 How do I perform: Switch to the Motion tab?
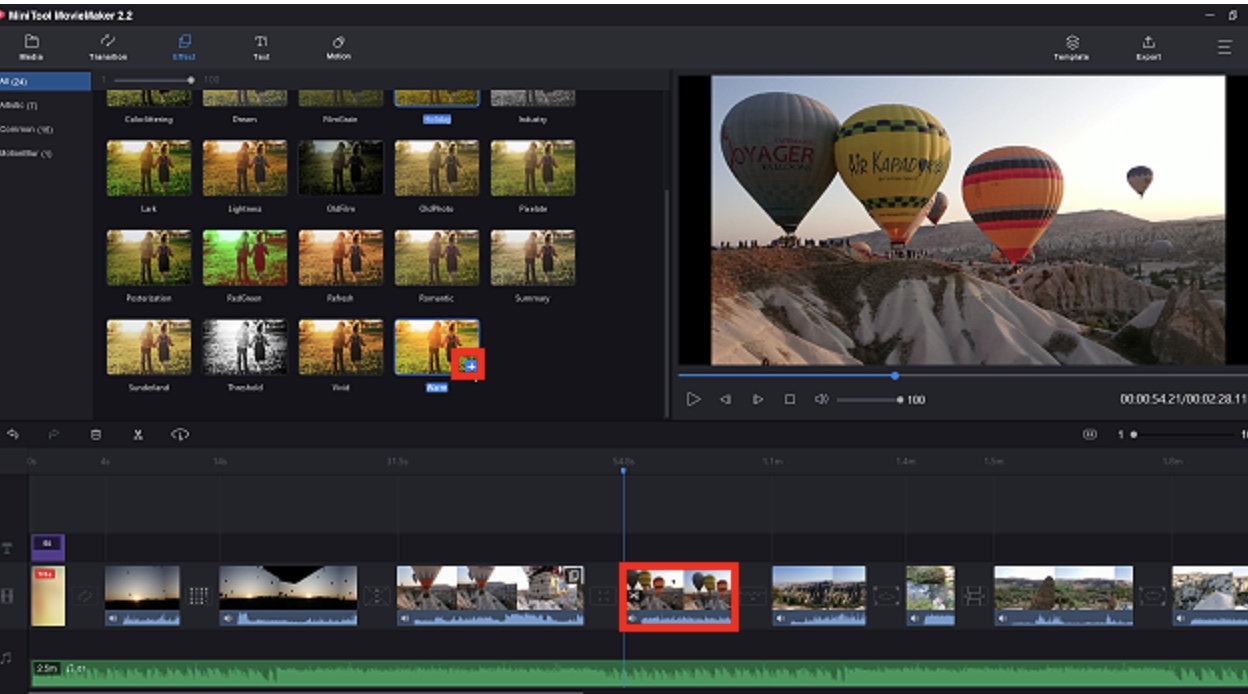pos(338,47)
